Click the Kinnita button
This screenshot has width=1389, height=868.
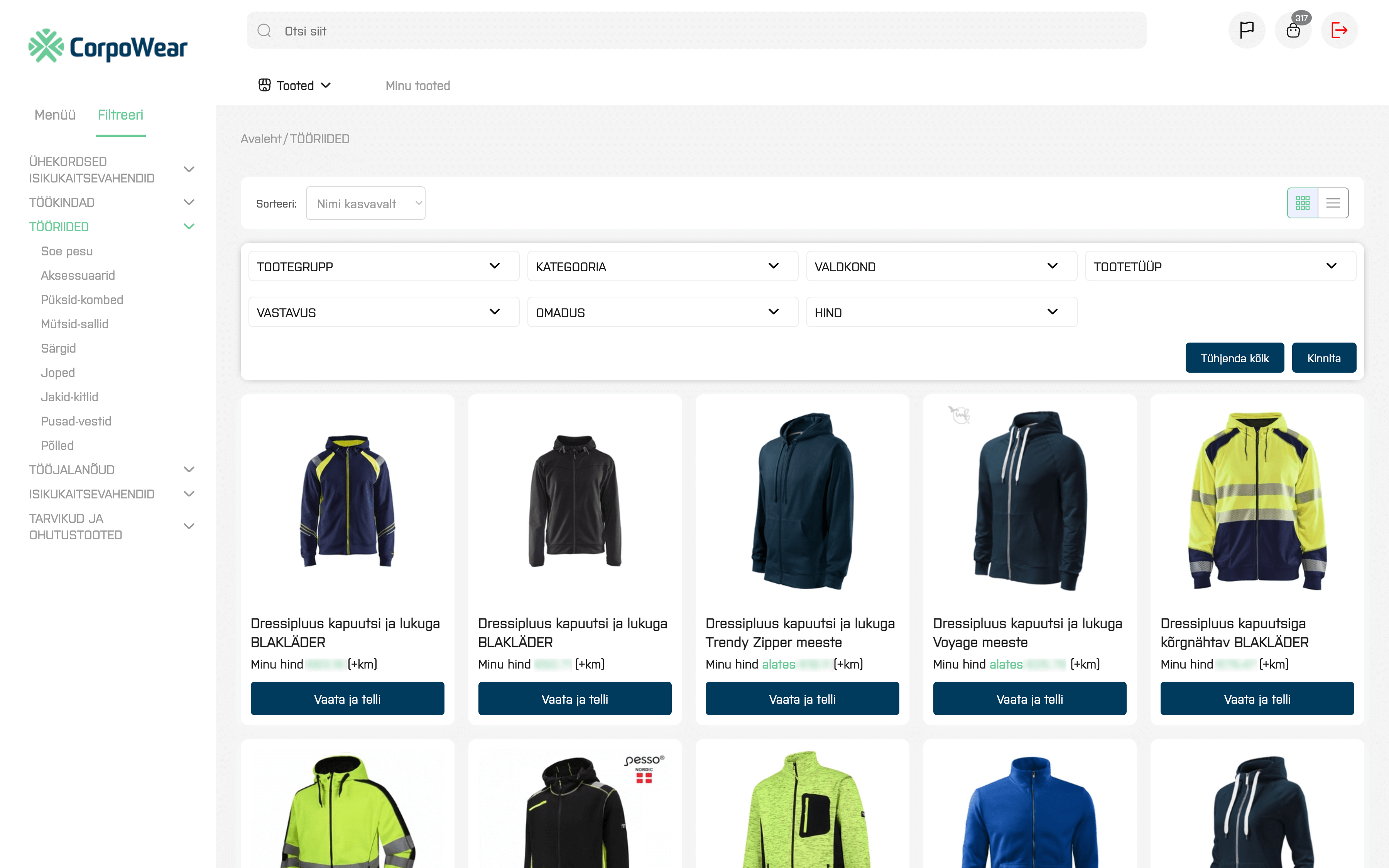point(1323,358)
